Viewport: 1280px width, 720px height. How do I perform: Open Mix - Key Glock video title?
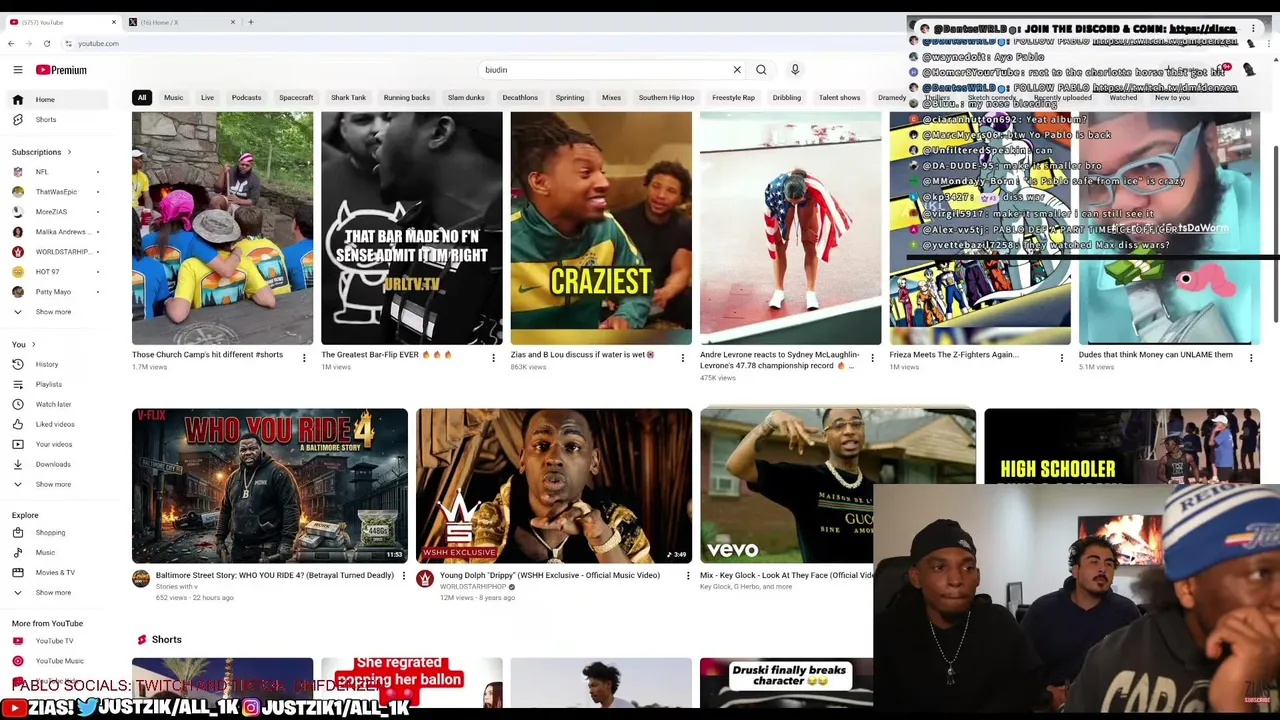[788, 575]
